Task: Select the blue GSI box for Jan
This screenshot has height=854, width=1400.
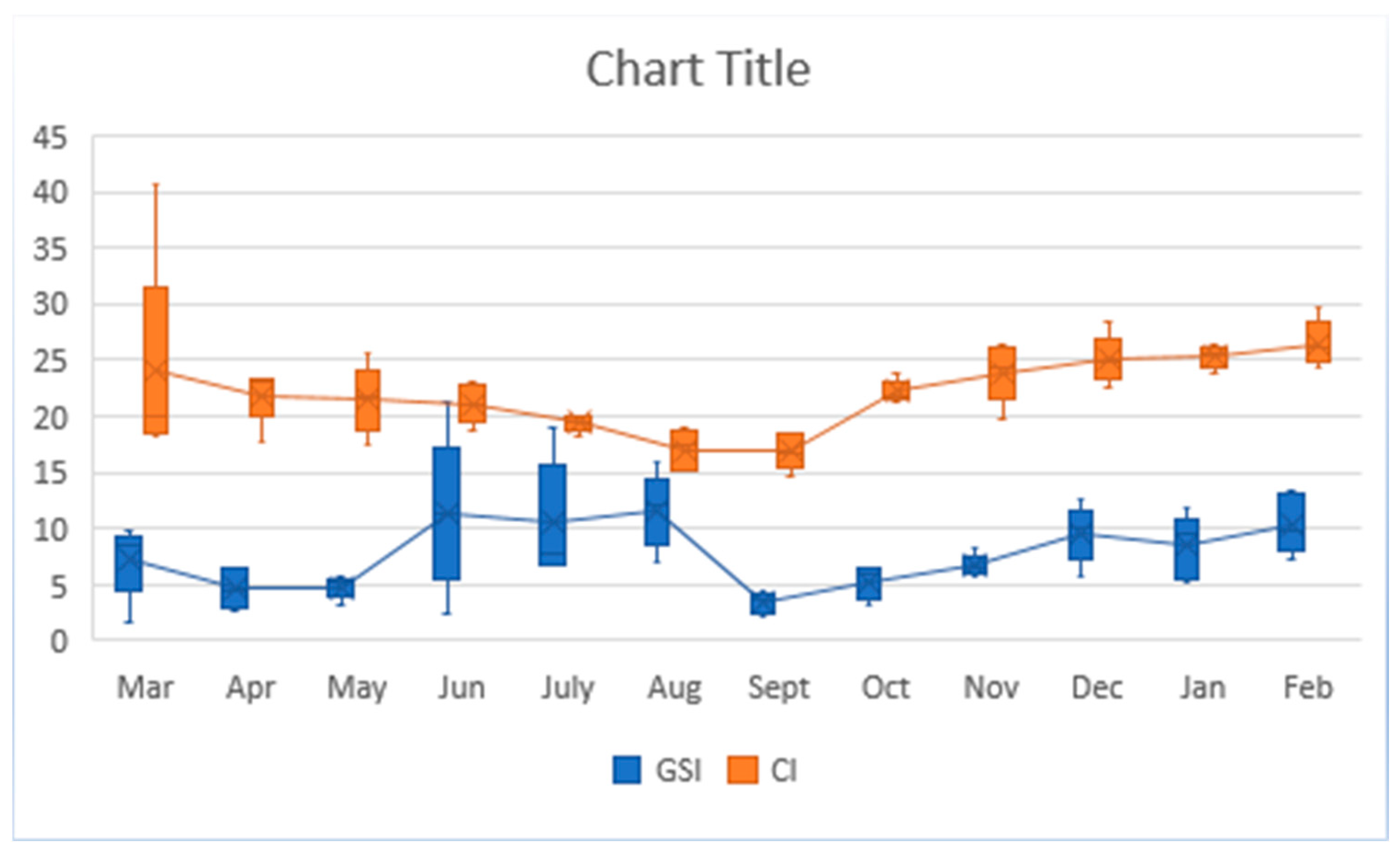Action: click(x=1187, y=549)
